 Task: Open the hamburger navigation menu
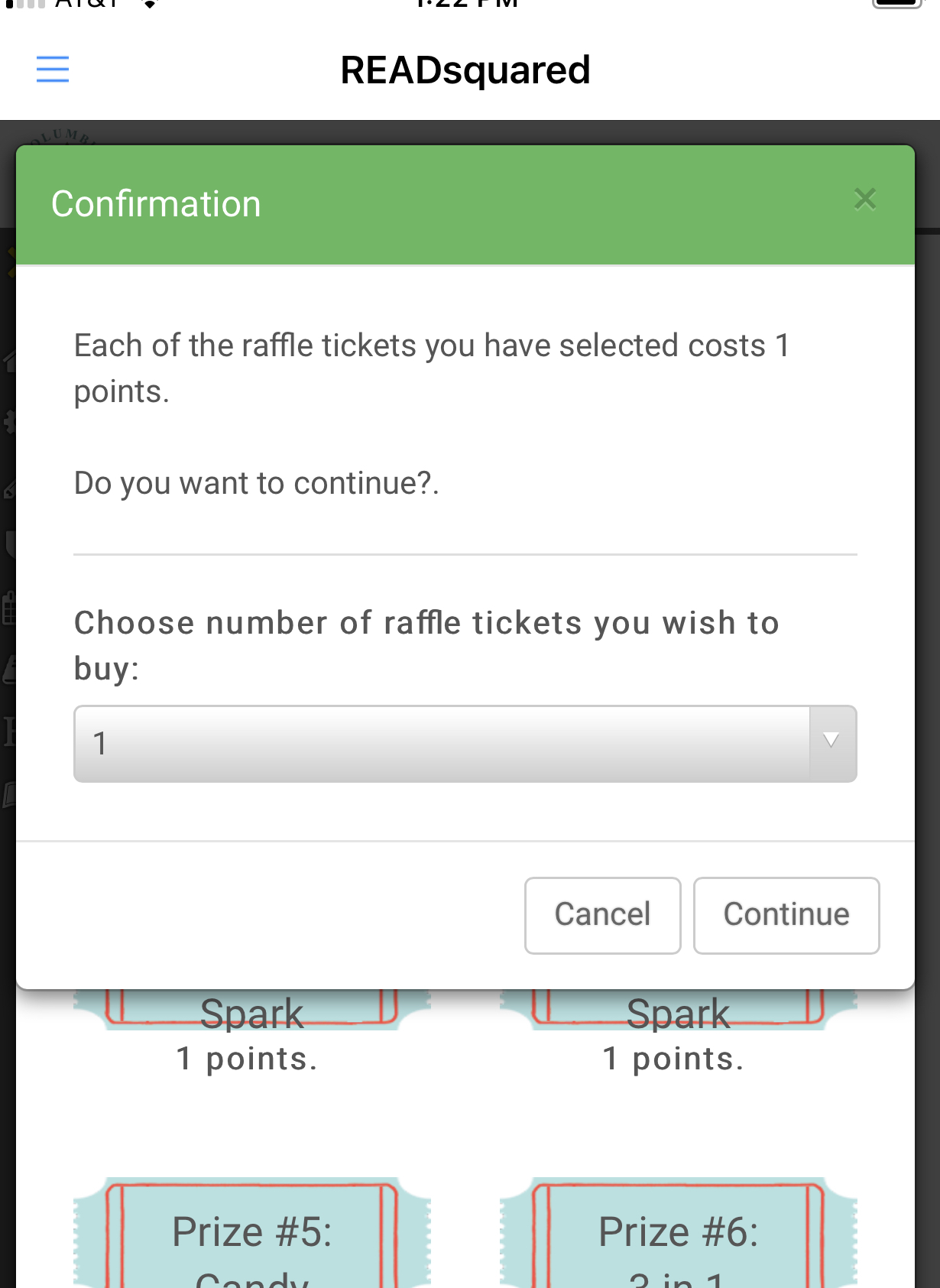53,70
